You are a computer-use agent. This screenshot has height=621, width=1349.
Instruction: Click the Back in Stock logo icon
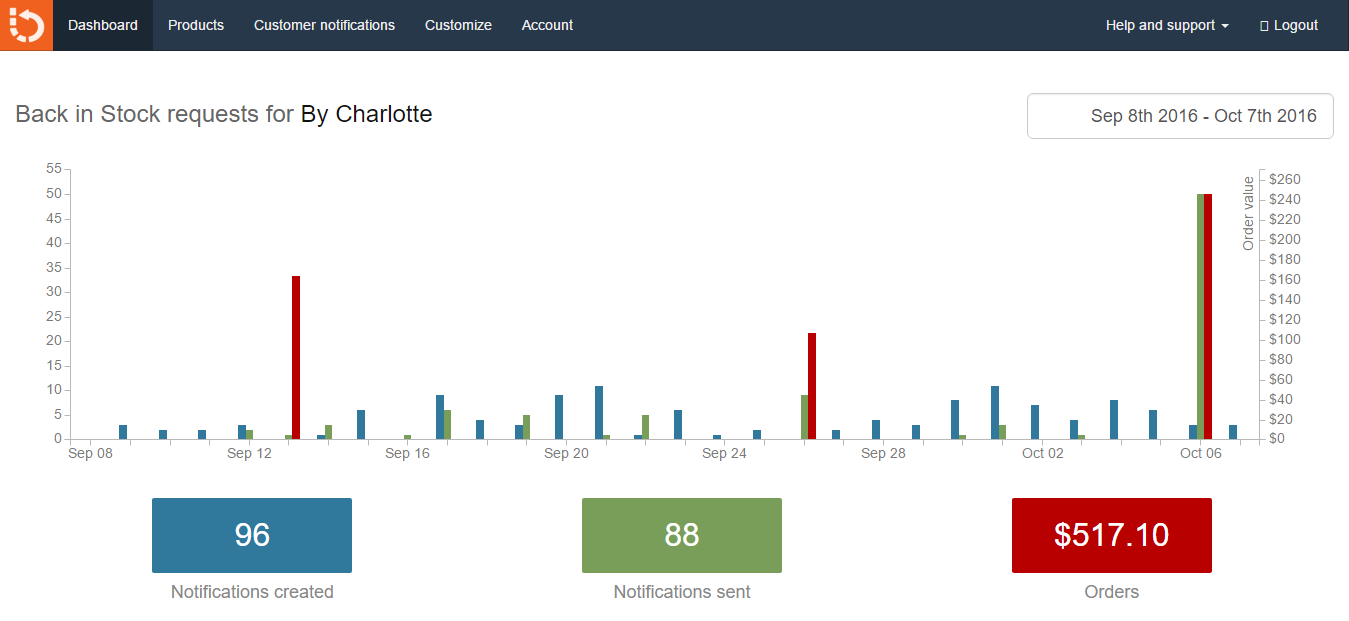26,25
